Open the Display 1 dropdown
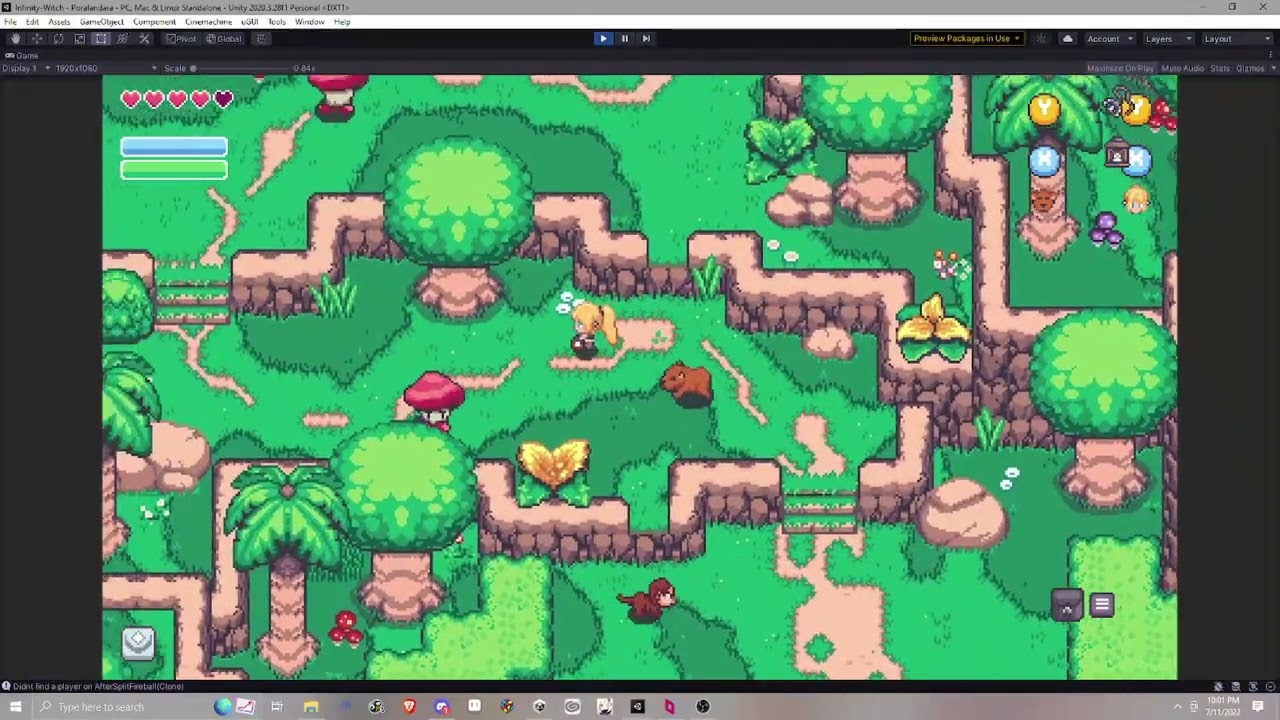The image size is (1280, 720). click(27, 68)
